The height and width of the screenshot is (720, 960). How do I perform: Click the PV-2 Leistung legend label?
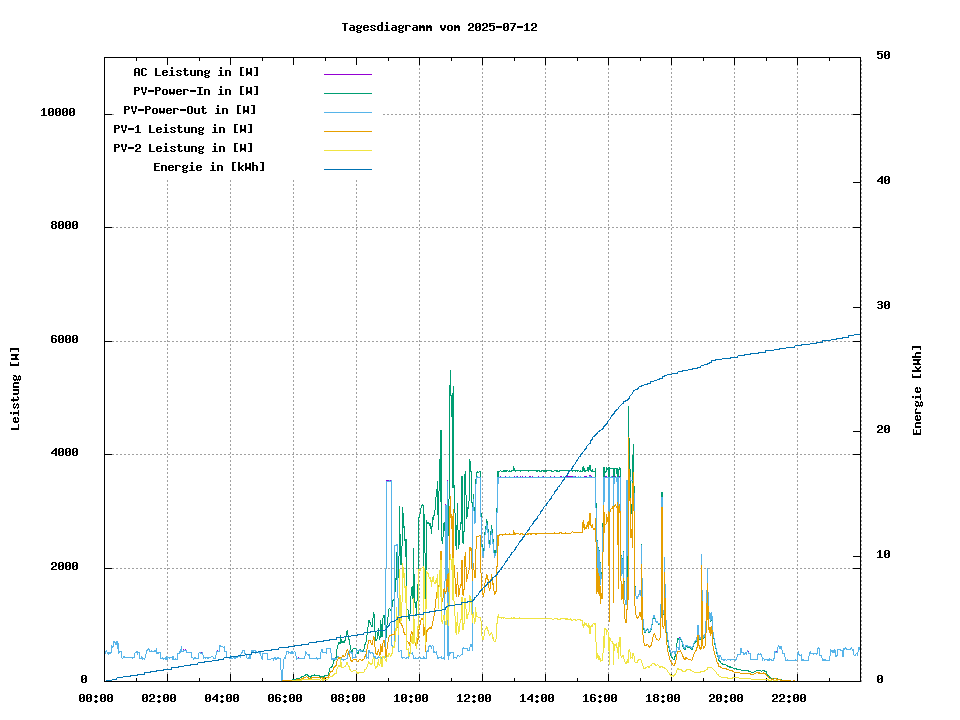coord(183,148)
